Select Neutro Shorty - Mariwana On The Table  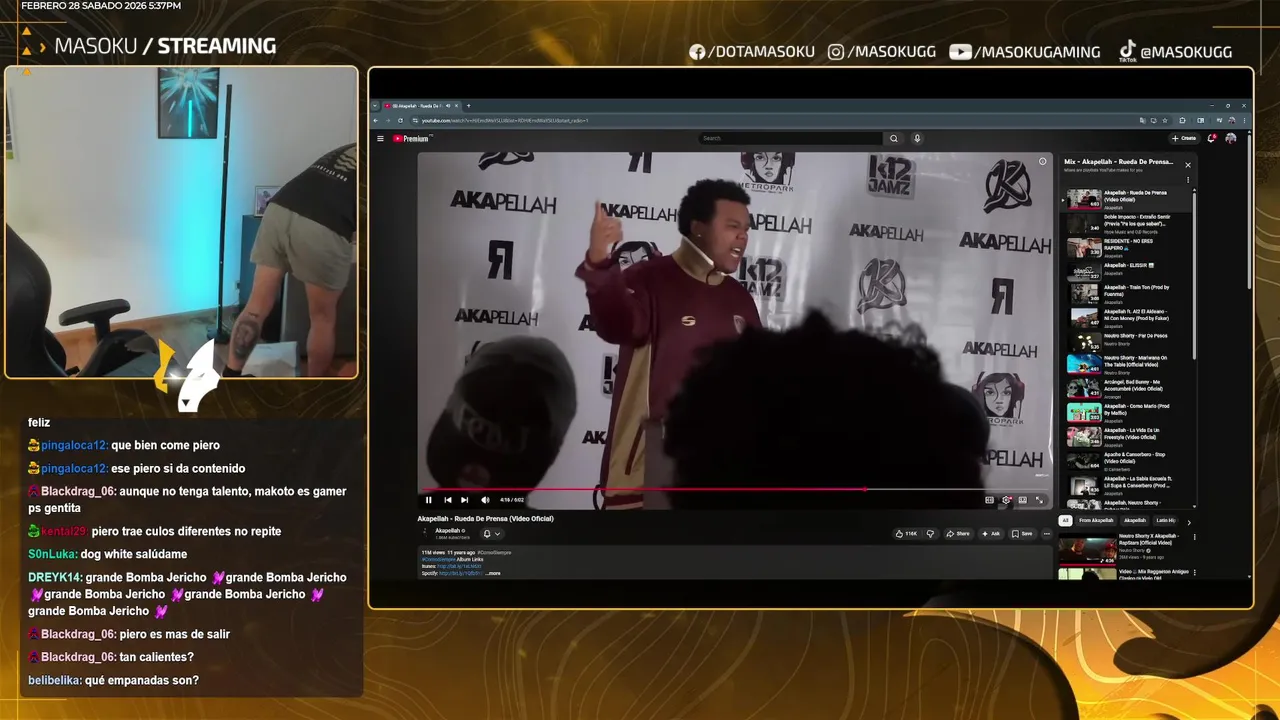pos(1127,363)
